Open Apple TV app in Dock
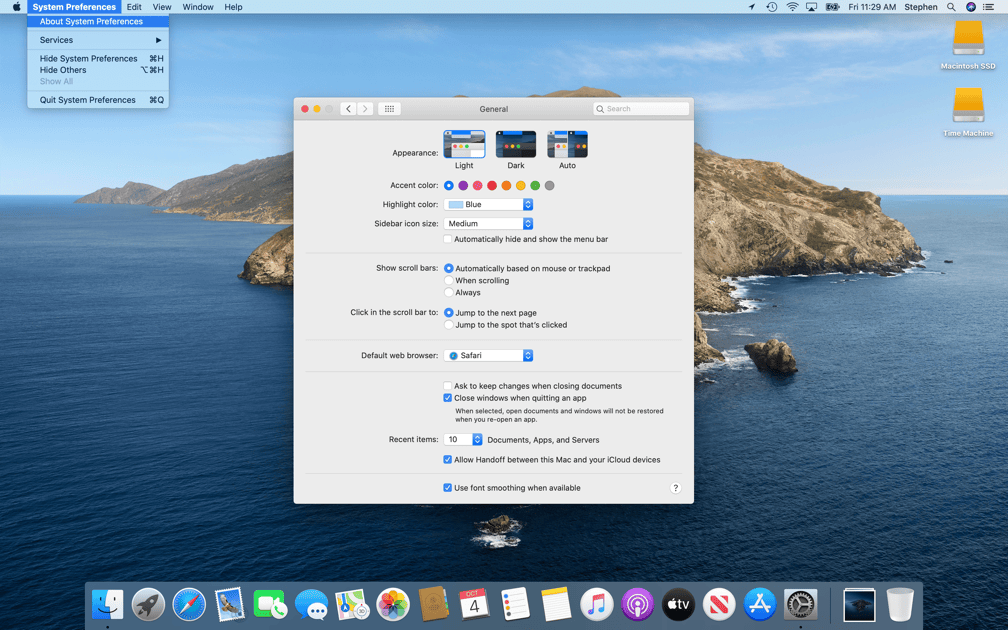 [678, 605]
